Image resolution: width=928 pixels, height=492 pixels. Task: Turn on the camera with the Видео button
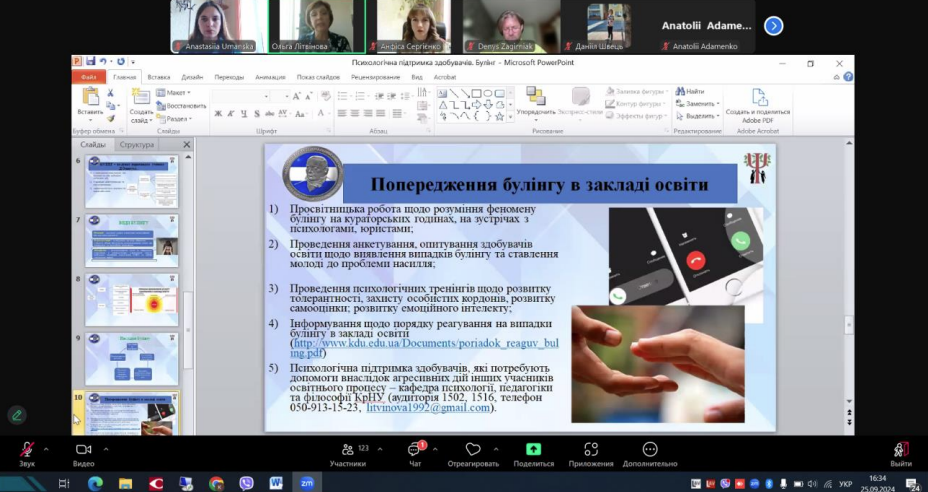coord(83,454)
